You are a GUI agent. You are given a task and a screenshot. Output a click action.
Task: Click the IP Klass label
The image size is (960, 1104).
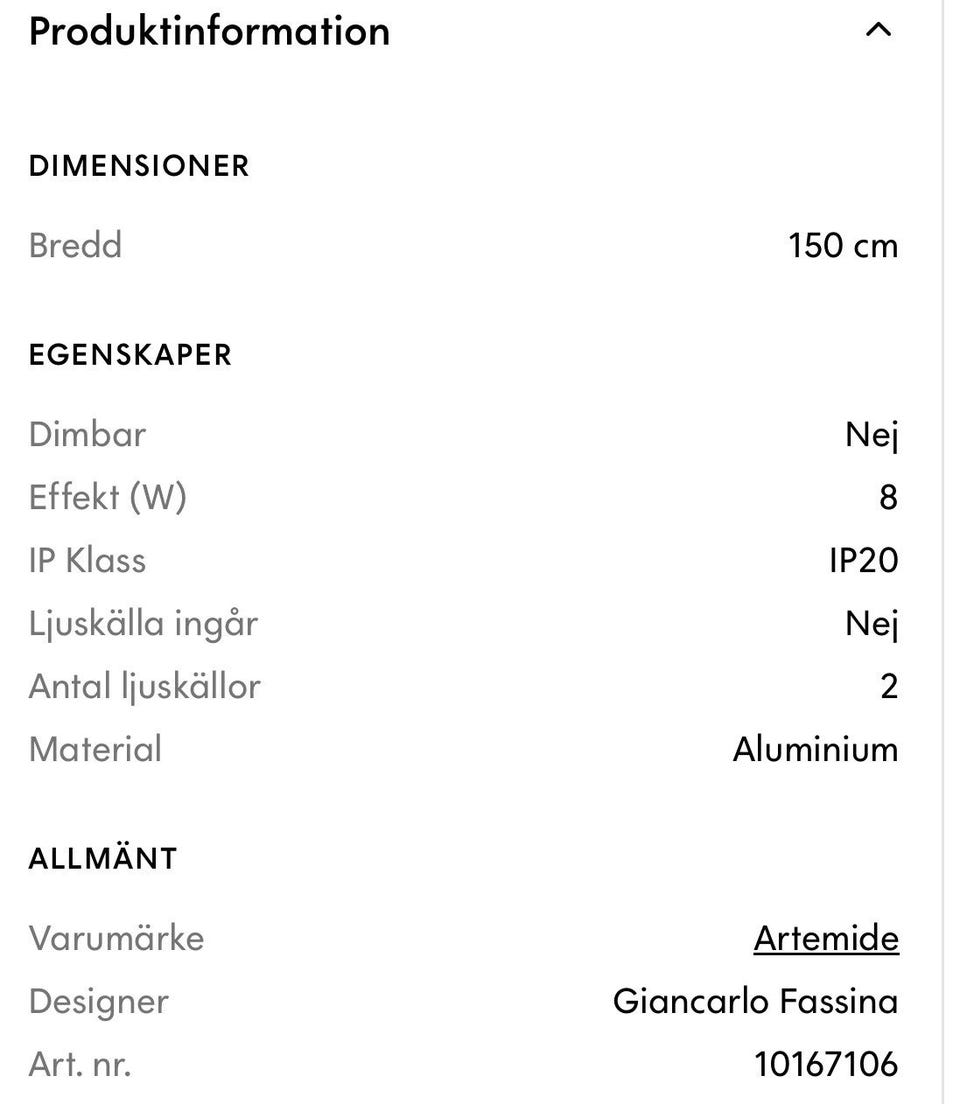point(87,560)
